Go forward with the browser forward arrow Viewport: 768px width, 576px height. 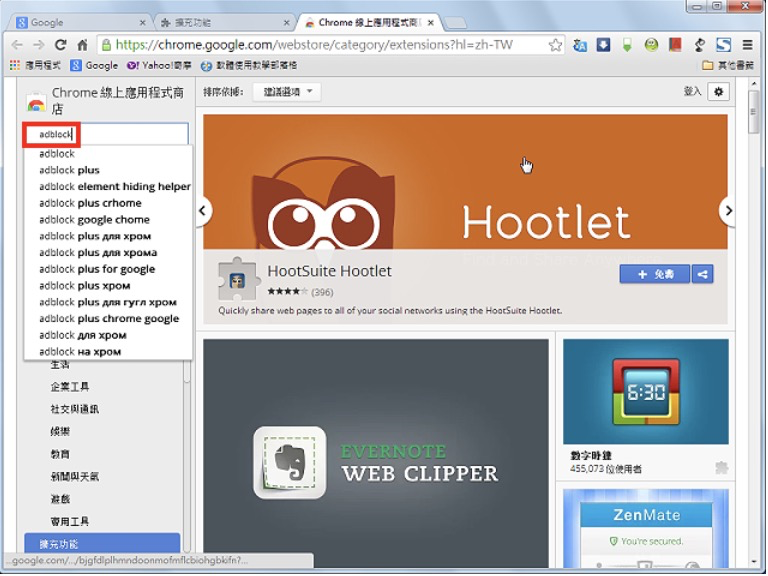click(39, 45)
